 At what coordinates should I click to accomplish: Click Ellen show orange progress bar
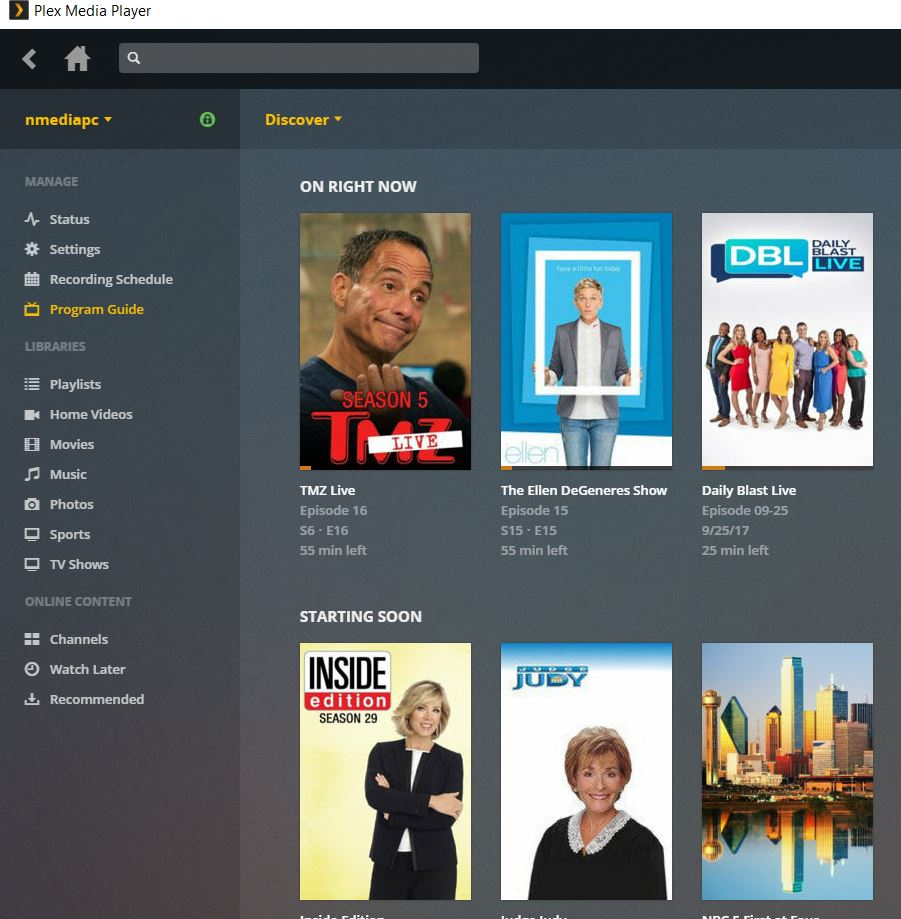coord(506,468)
